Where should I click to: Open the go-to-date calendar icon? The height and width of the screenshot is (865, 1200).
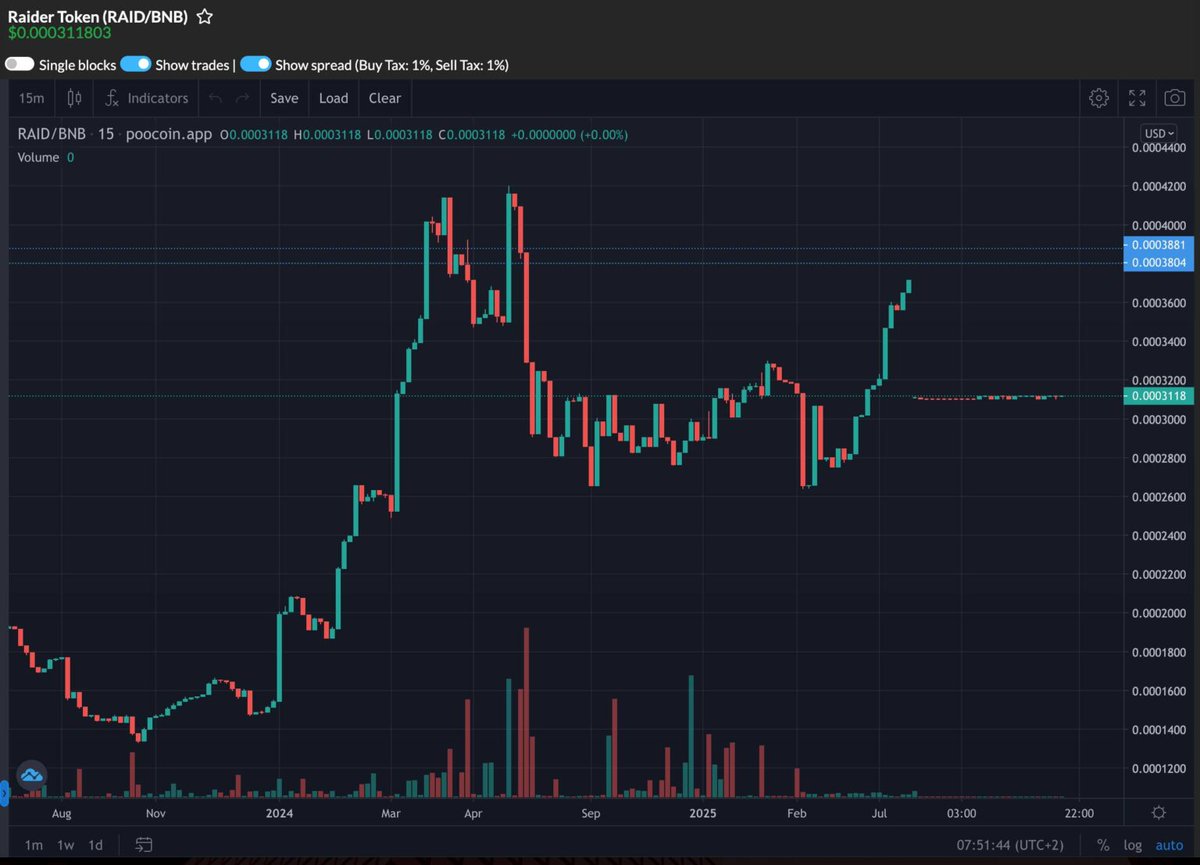tap(144, 845)
